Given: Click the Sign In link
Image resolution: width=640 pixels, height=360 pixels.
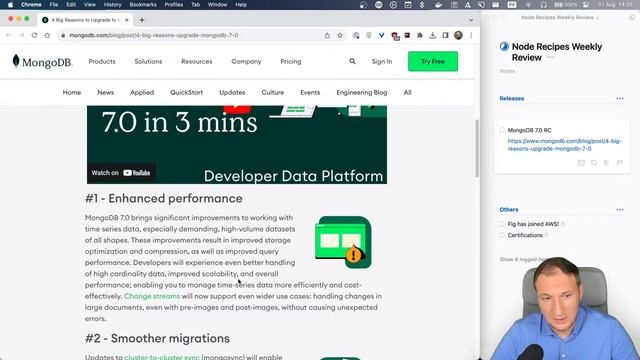Looking at the screenshot, I should (x=382, y=61).
